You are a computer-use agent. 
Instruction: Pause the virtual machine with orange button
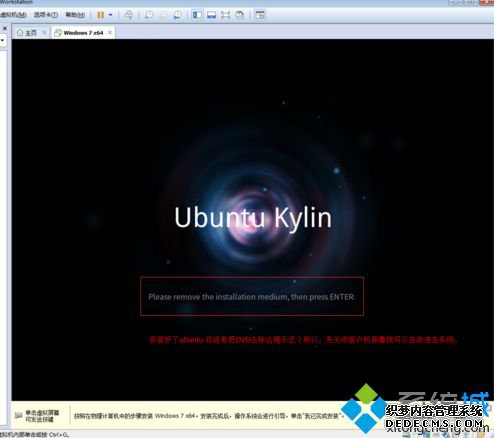click(100, 15)
